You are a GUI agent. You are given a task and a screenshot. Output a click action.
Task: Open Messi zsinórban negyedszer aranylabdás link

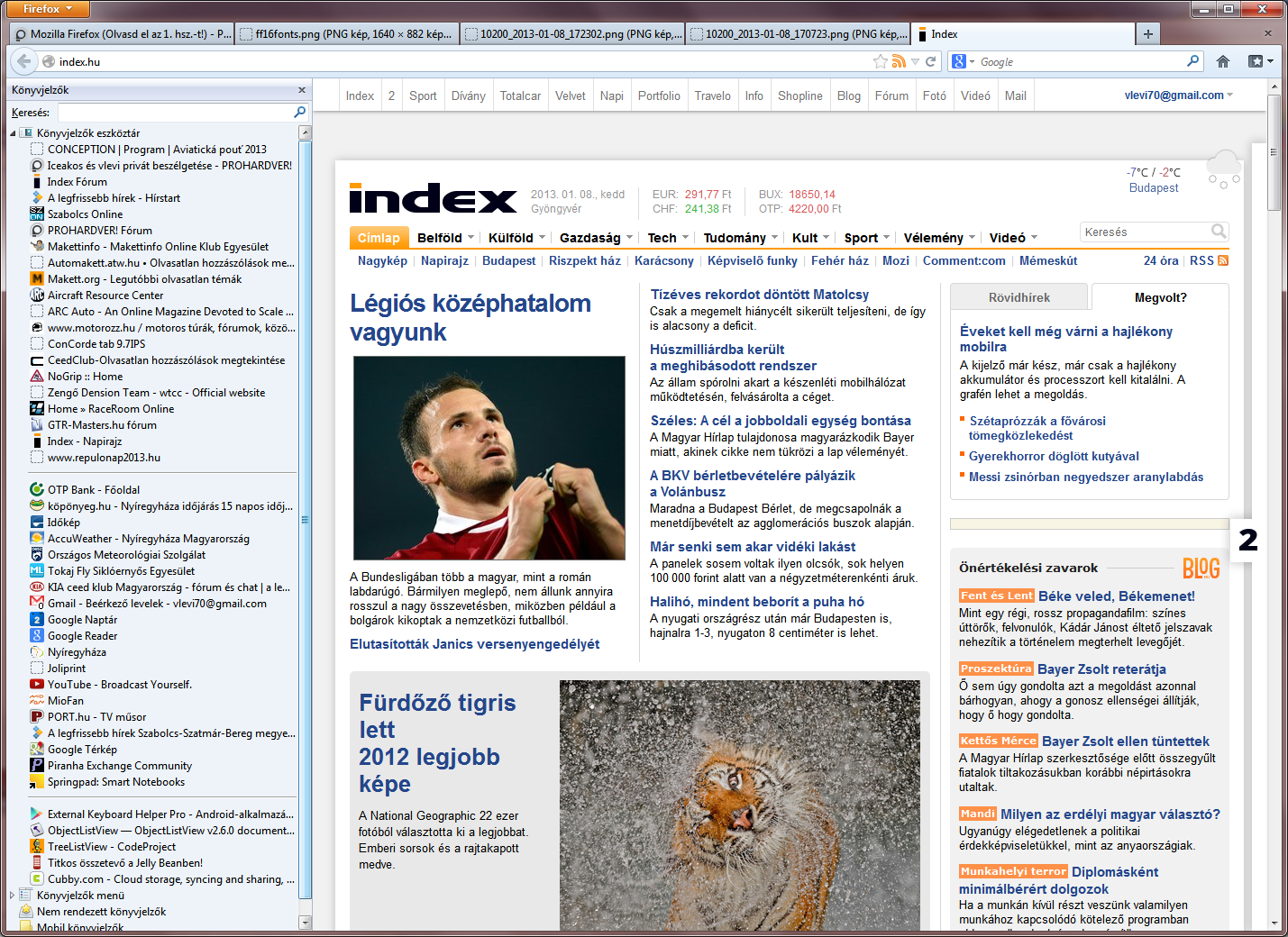[1086, 478]
